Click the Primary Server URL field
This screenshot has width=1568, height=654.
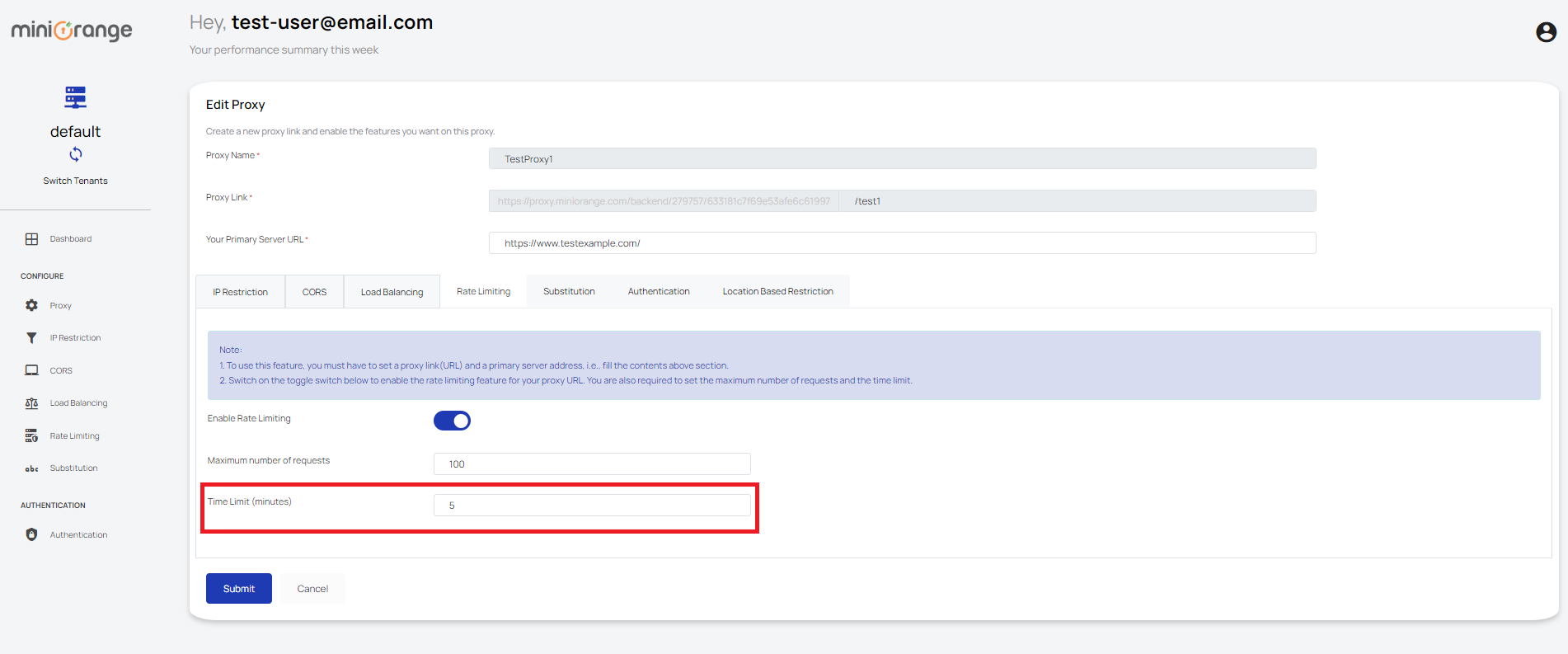pos(902,242)
